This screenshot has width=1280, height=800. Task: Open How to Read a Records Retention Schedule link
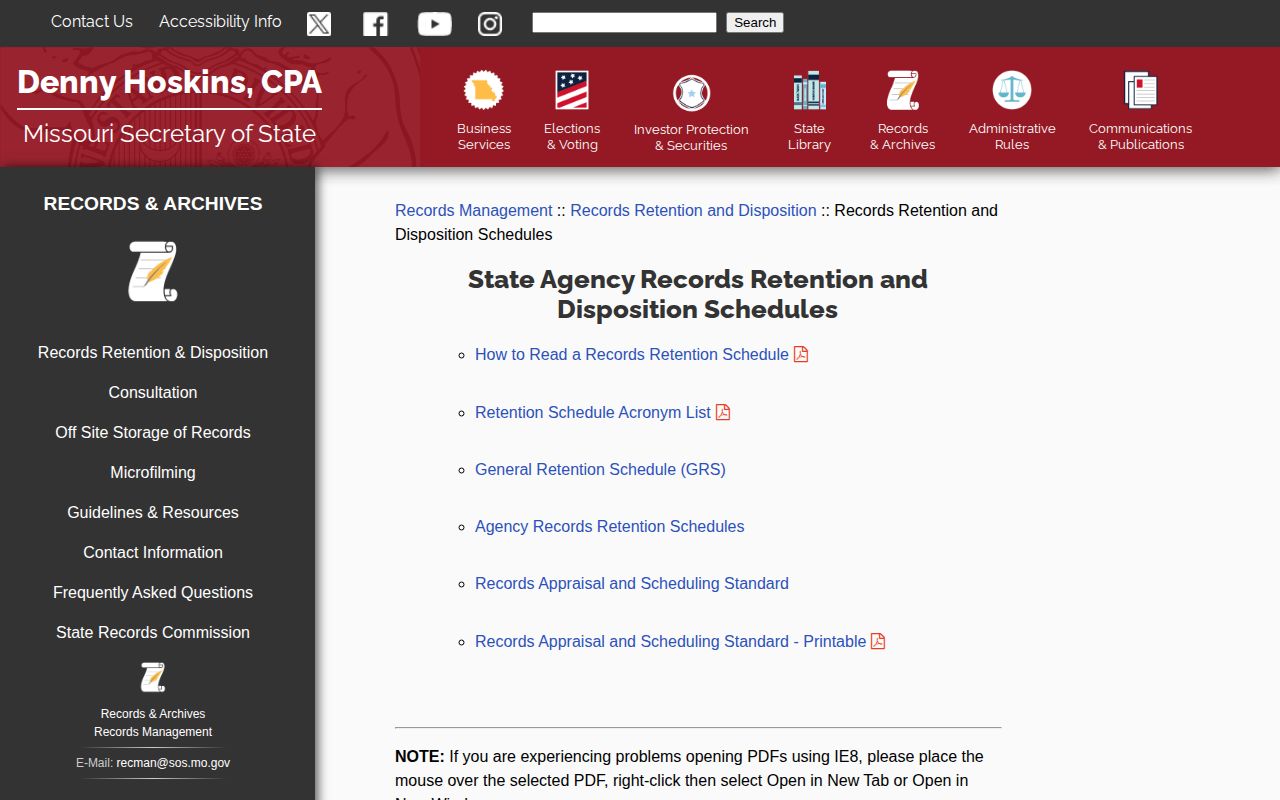[632, 354]
